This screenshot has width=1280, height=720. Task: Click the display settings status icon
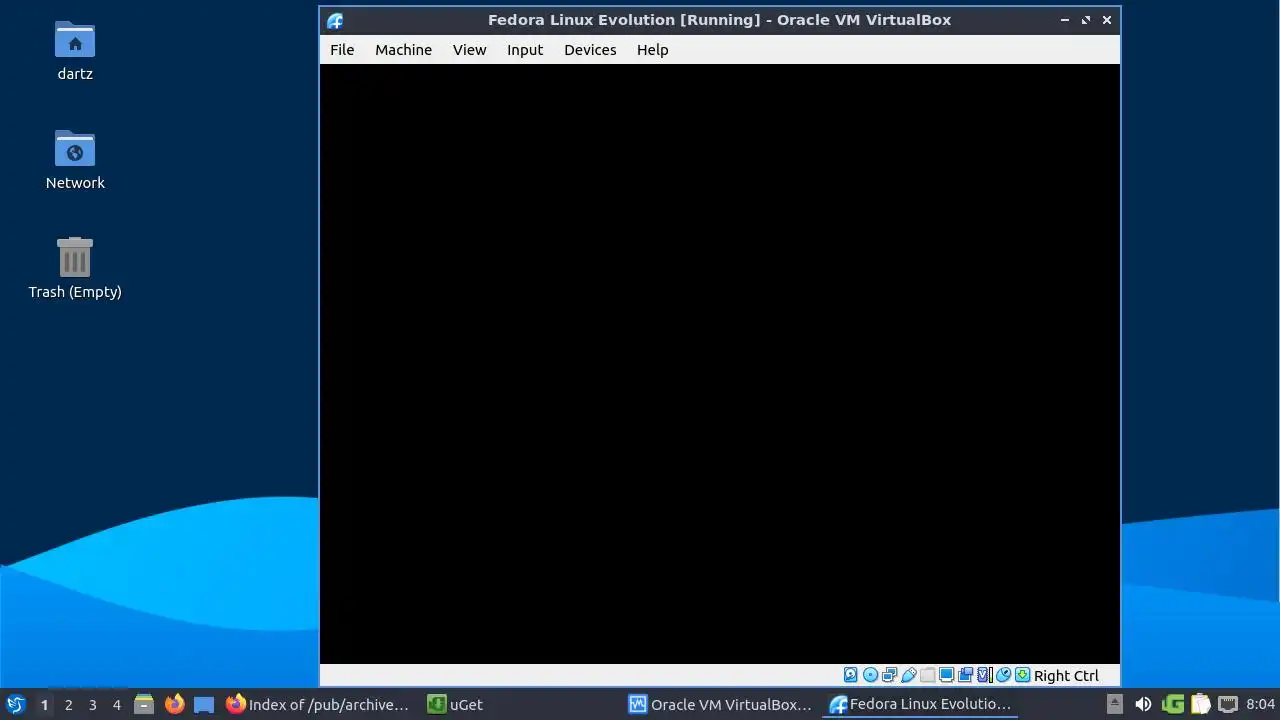click(946, 675)
